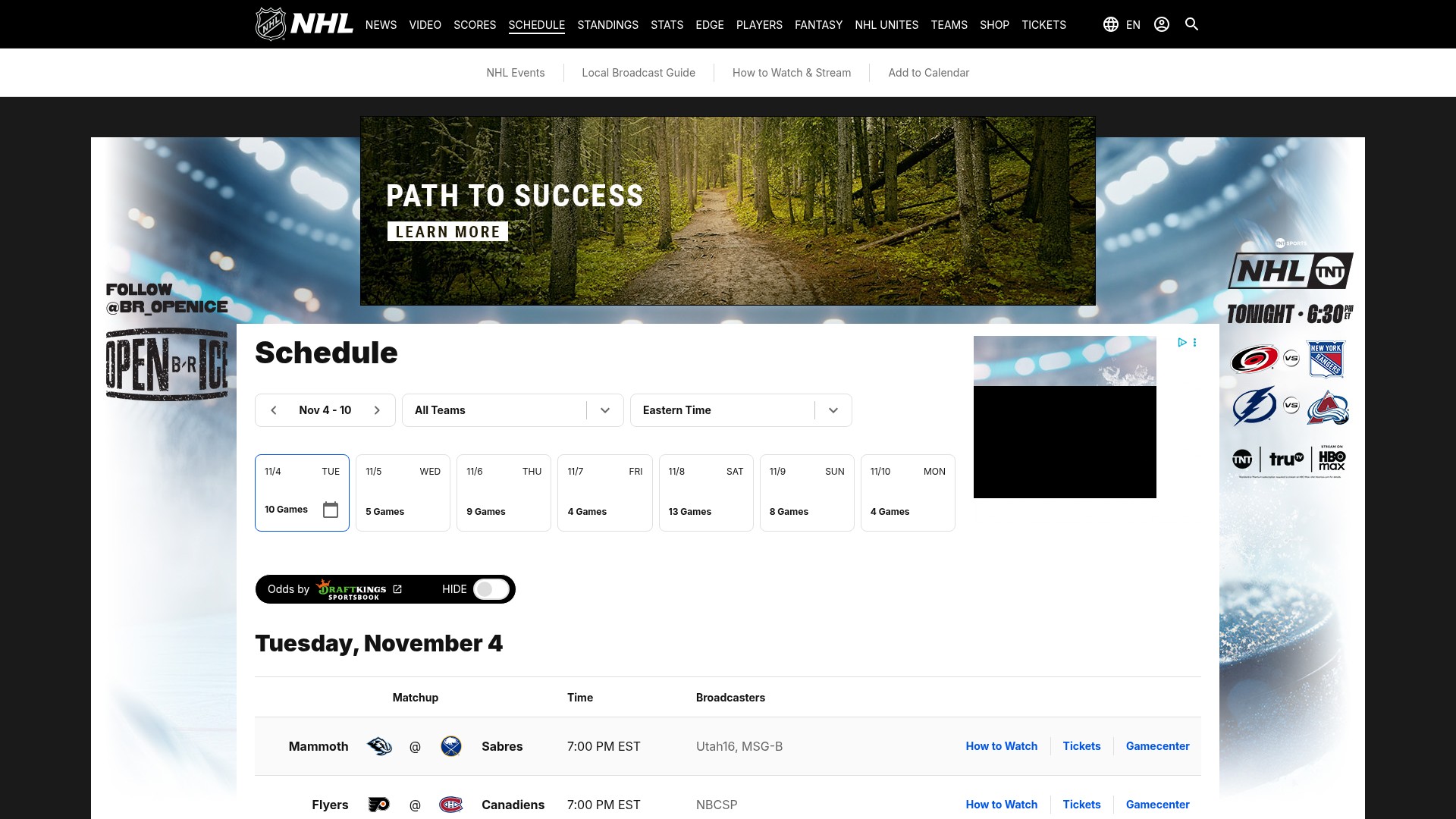Select the 11/8 SAT day tab
Screen dimensions: 1456x819
(706, 493)
